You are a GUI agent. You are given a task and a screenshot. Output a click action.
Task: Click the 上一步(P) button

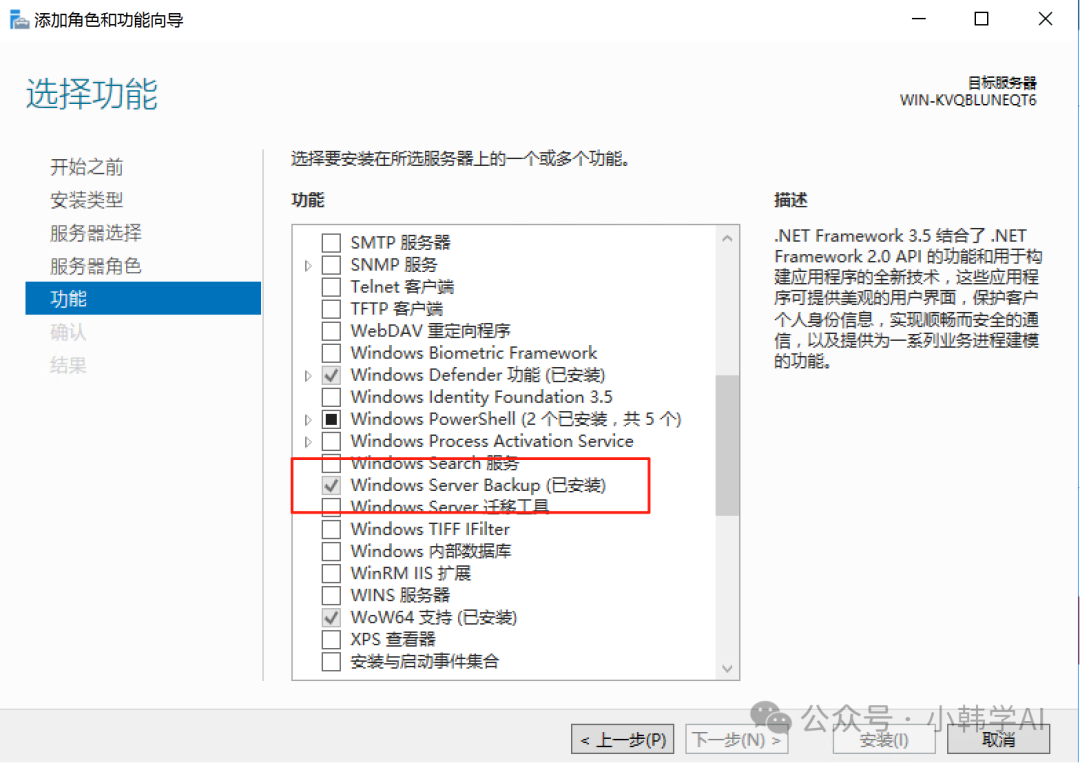pos(623,740)
